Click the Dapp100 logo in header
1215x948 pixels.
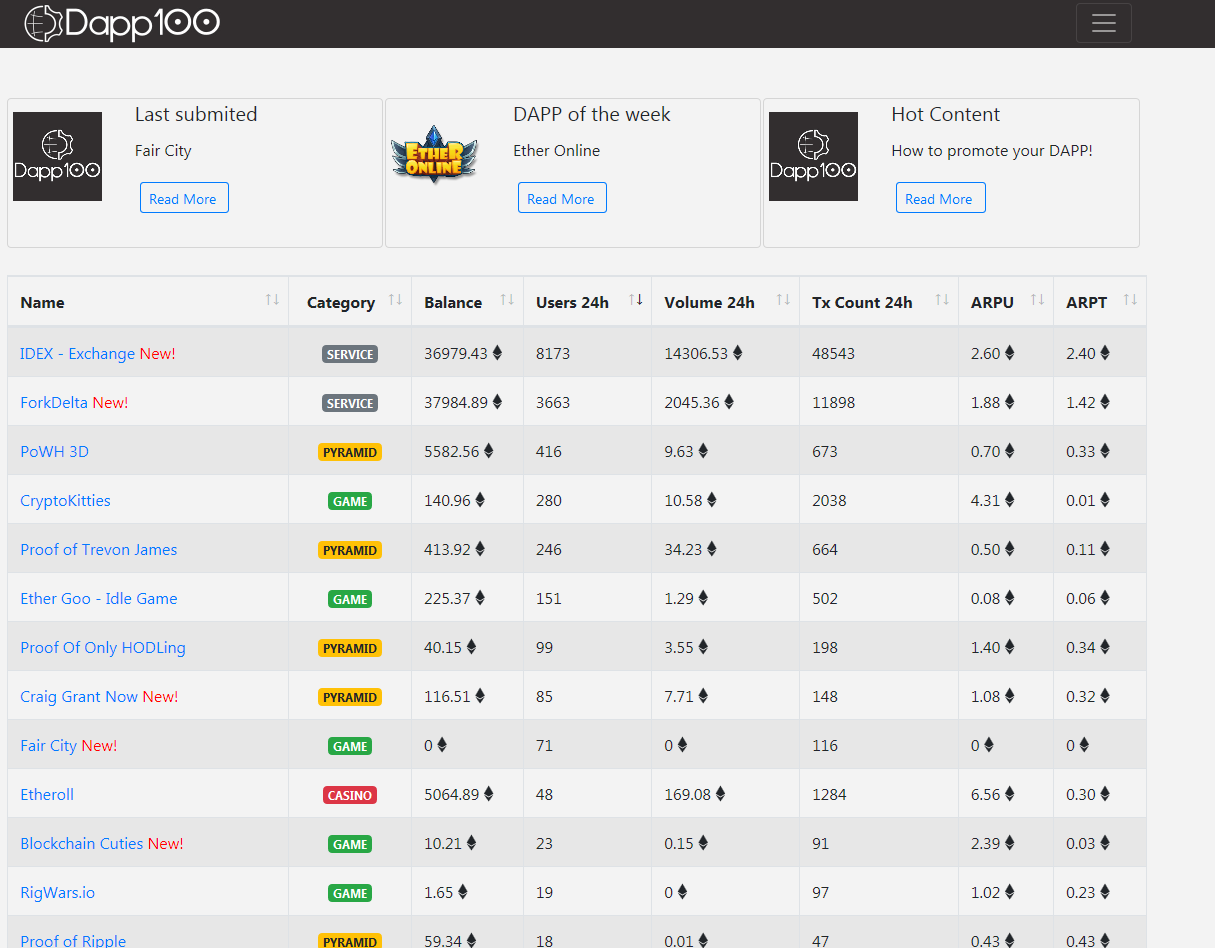[x=122, y=23]
